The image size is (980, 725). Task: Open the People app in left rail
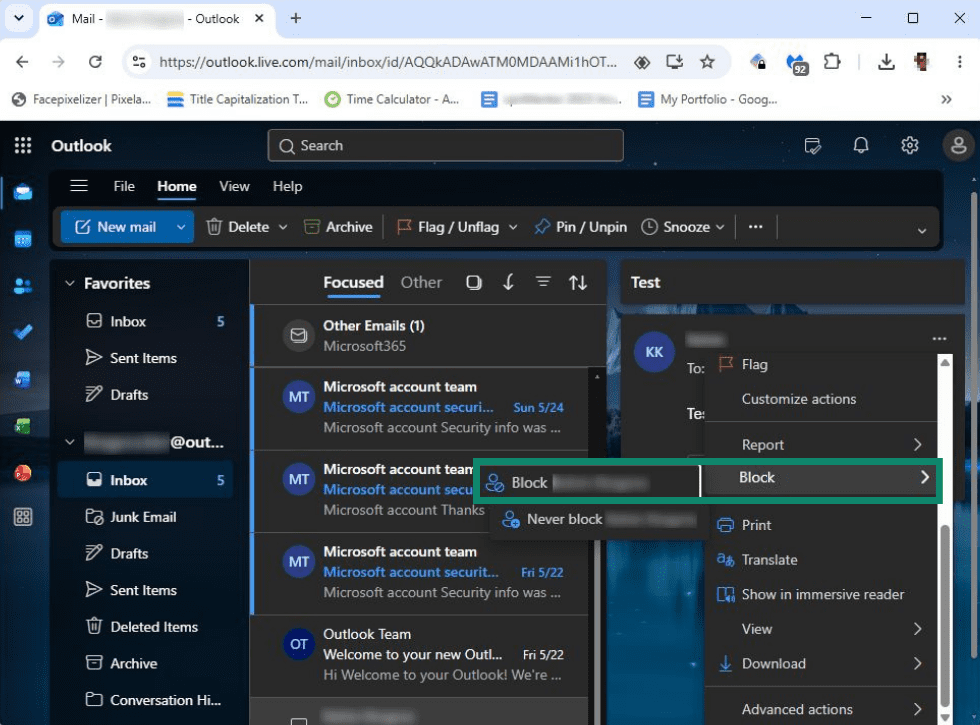point(23,286)
